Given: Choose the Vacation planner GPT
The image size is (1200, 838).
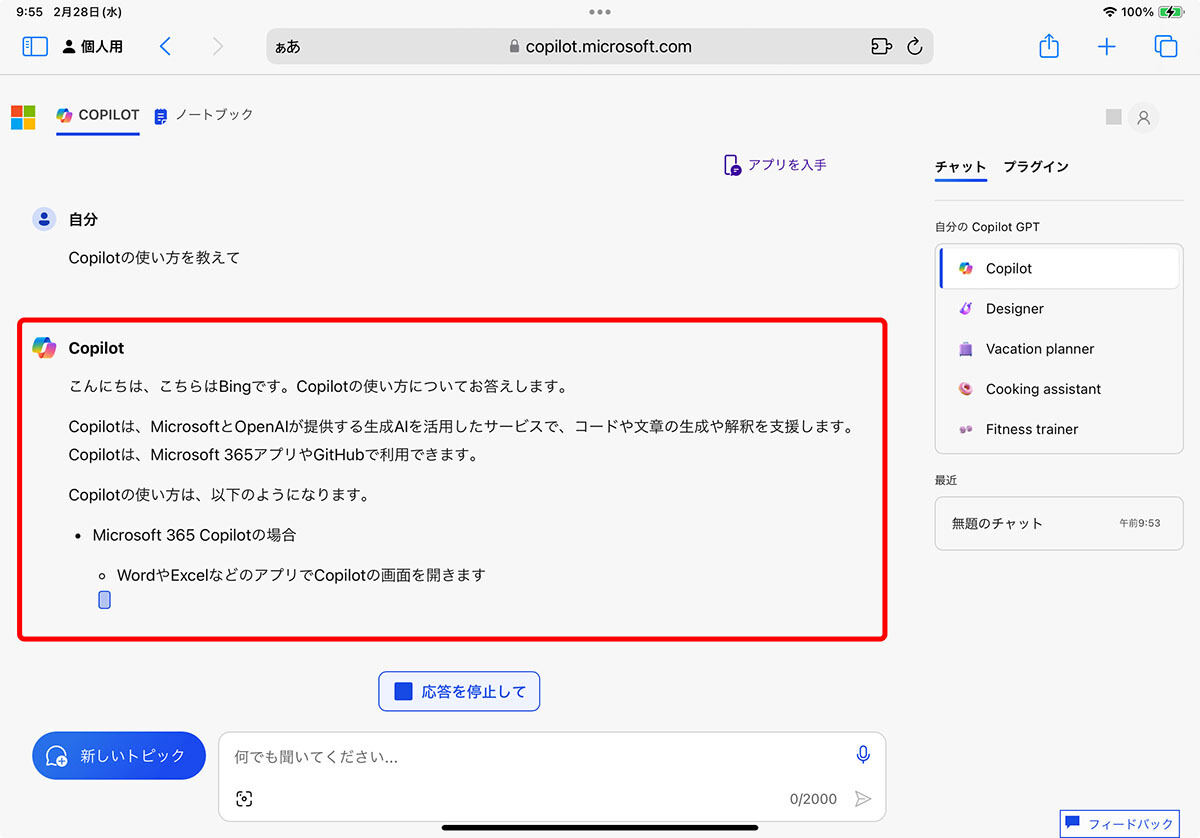Looking at the screenshot, I should click(x=1060, y=349).
